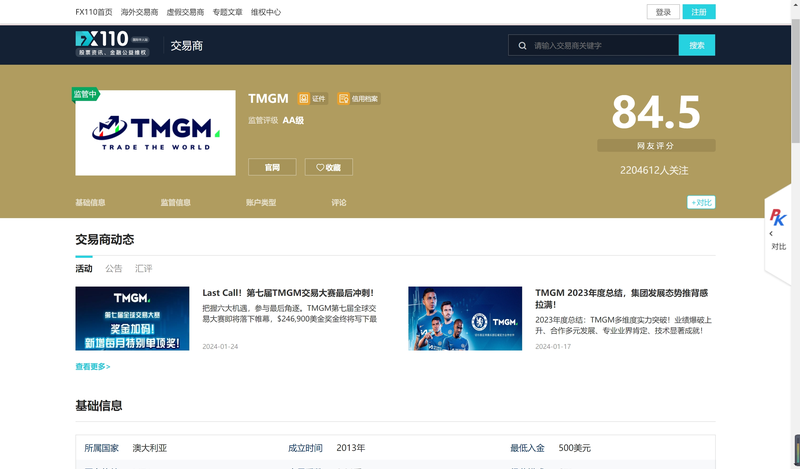Screen dimensions: 800x469
Task: Click the 注册 register button
Action: coord(699,12)
